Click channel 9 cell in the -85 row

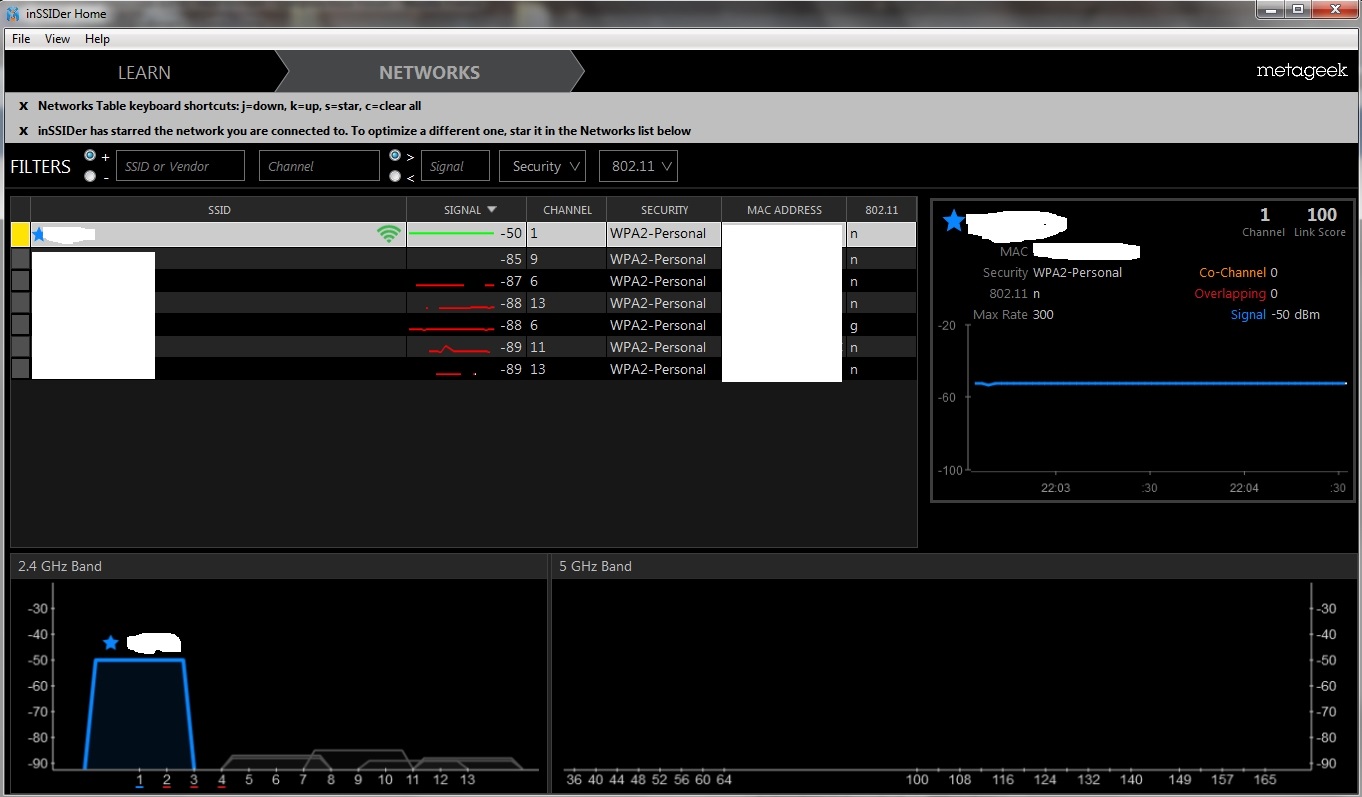[x=535, y=259]
